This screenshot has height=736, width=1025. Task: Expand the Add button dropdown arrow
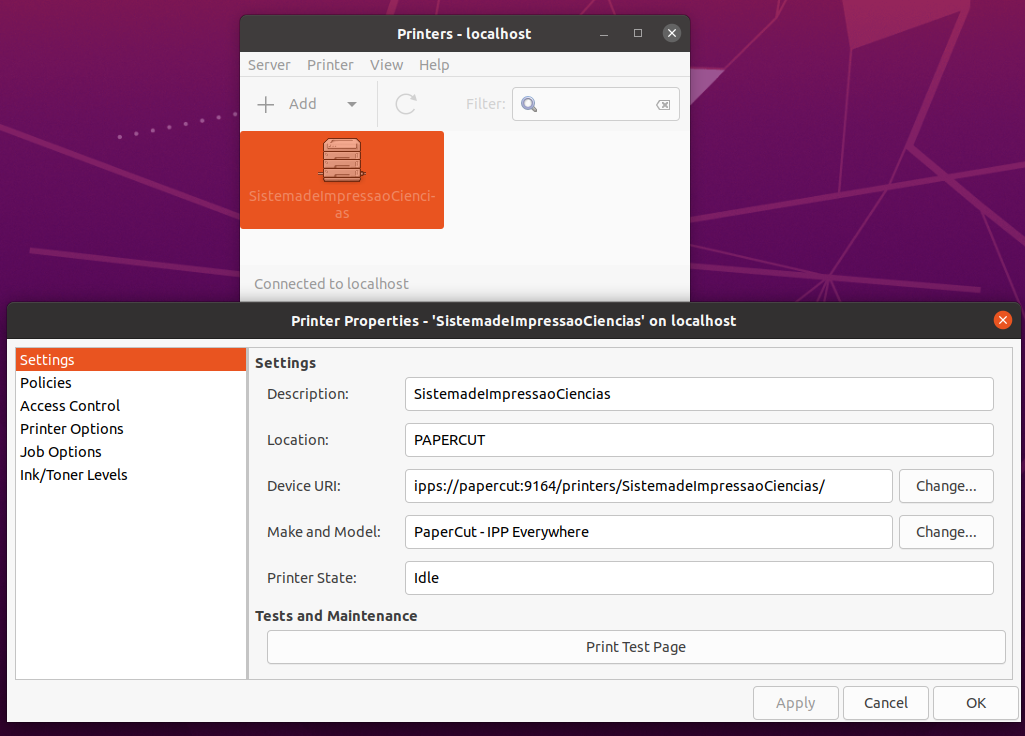[351, 104]
